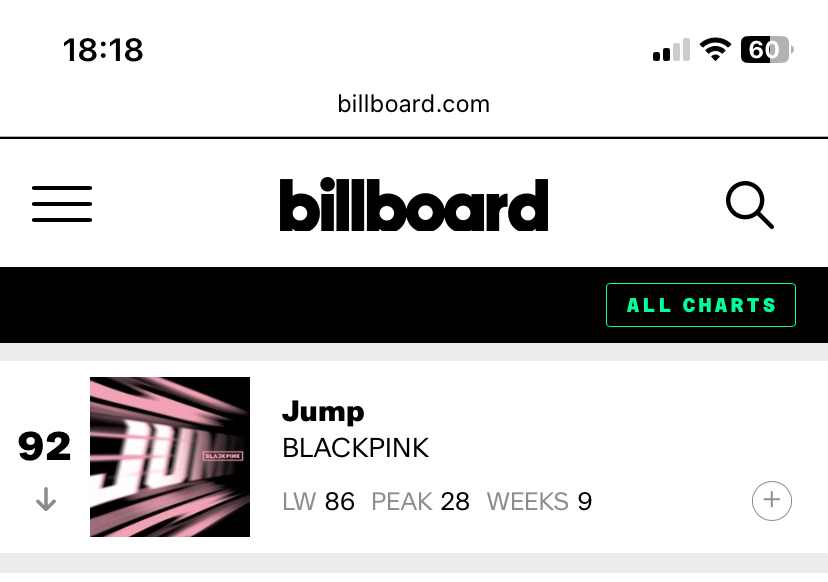Click the Billboard logo
The height and width of the screenshot is (582, 828).
tap(414, 204)
